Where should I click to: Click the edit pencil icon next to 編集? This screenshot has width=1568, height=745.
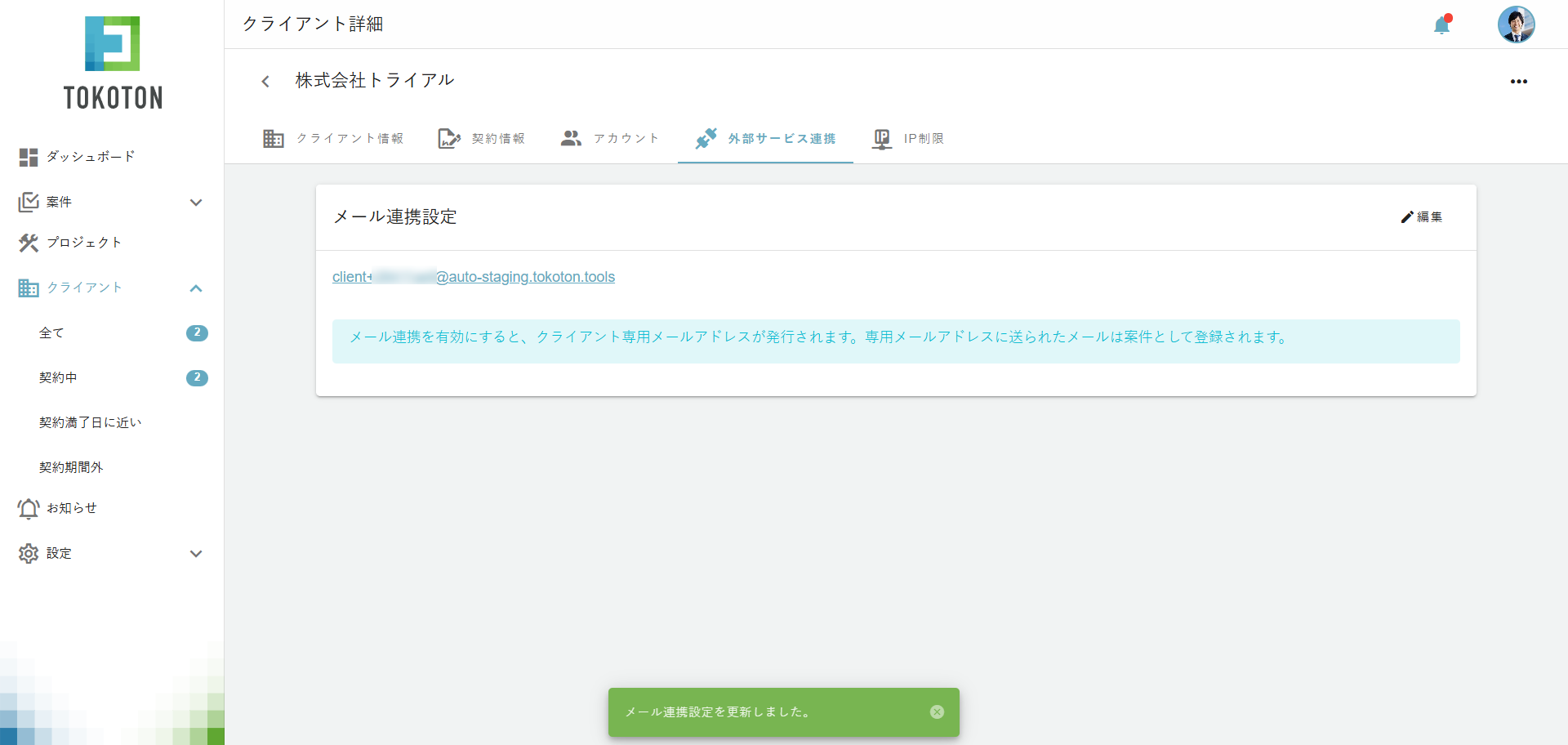click(1406, 217)
